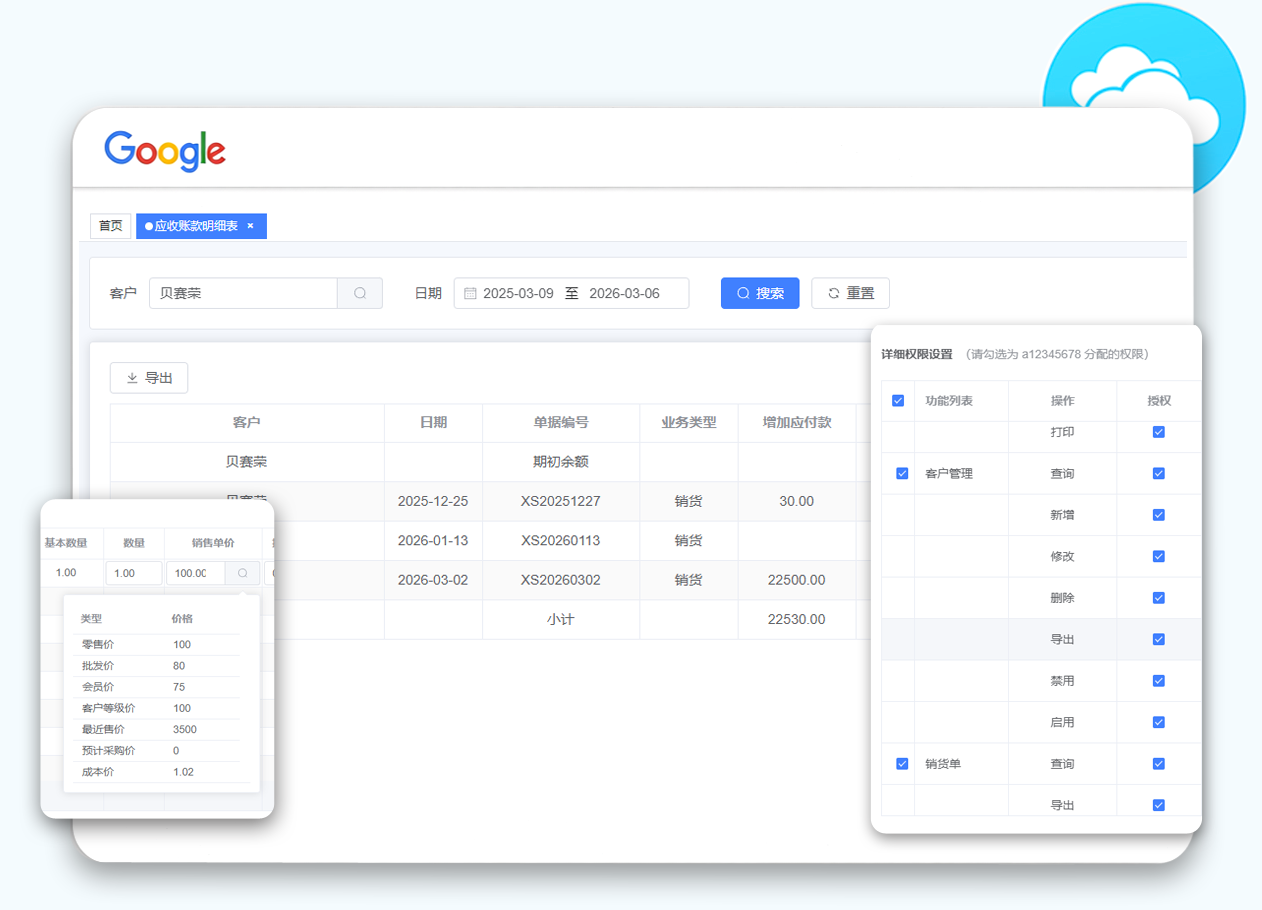Click the 客户 name input field
The image size is (1262, 910).
coord(243,293)
